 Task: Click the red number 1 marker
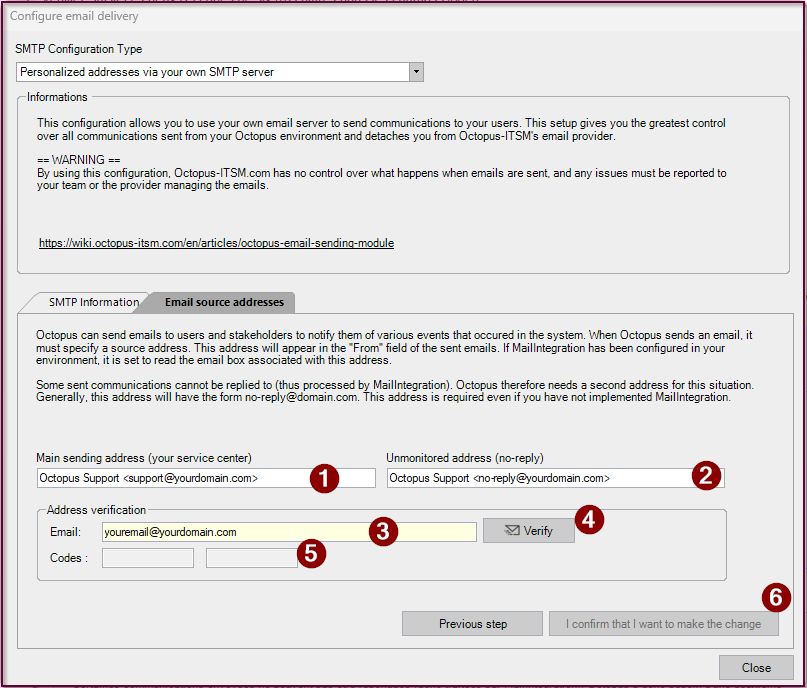click(x=324, y=478)
